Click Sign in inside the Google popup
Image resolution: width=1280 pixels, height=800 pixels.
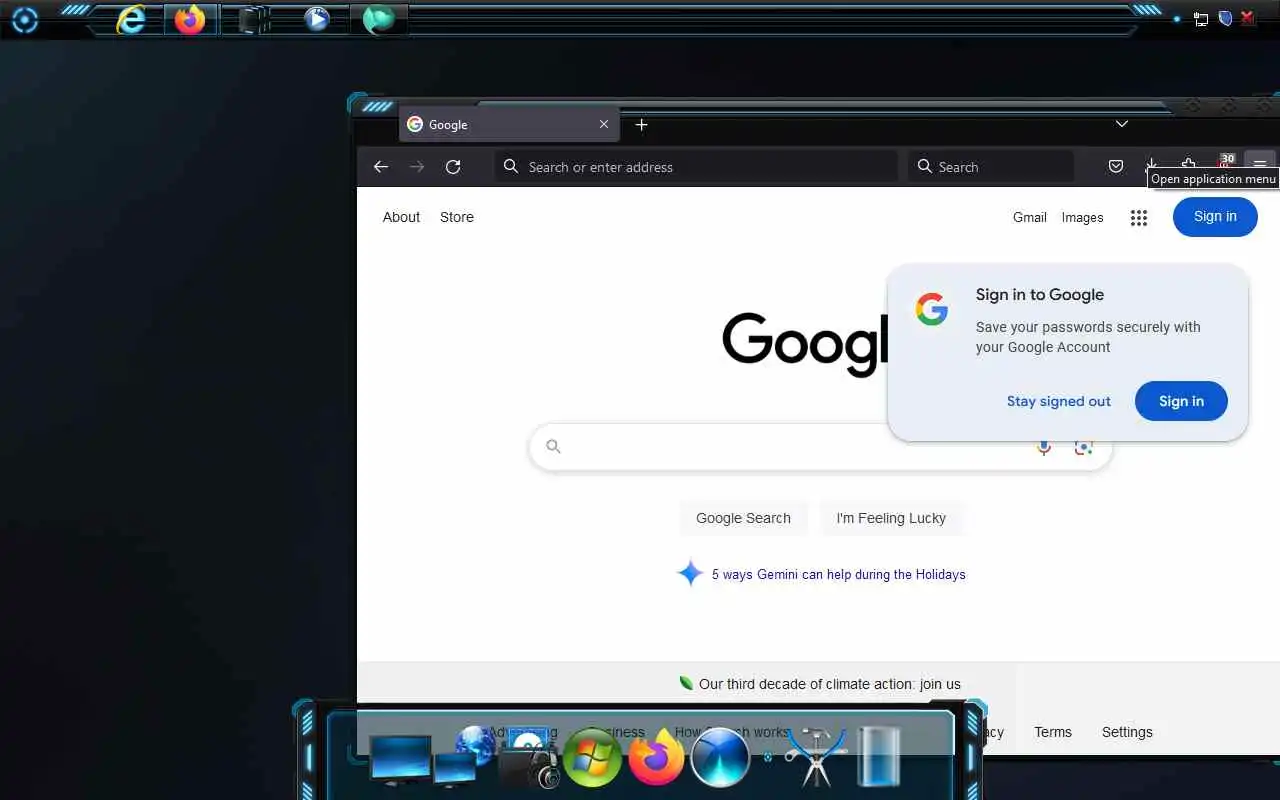coord(1181,401)
